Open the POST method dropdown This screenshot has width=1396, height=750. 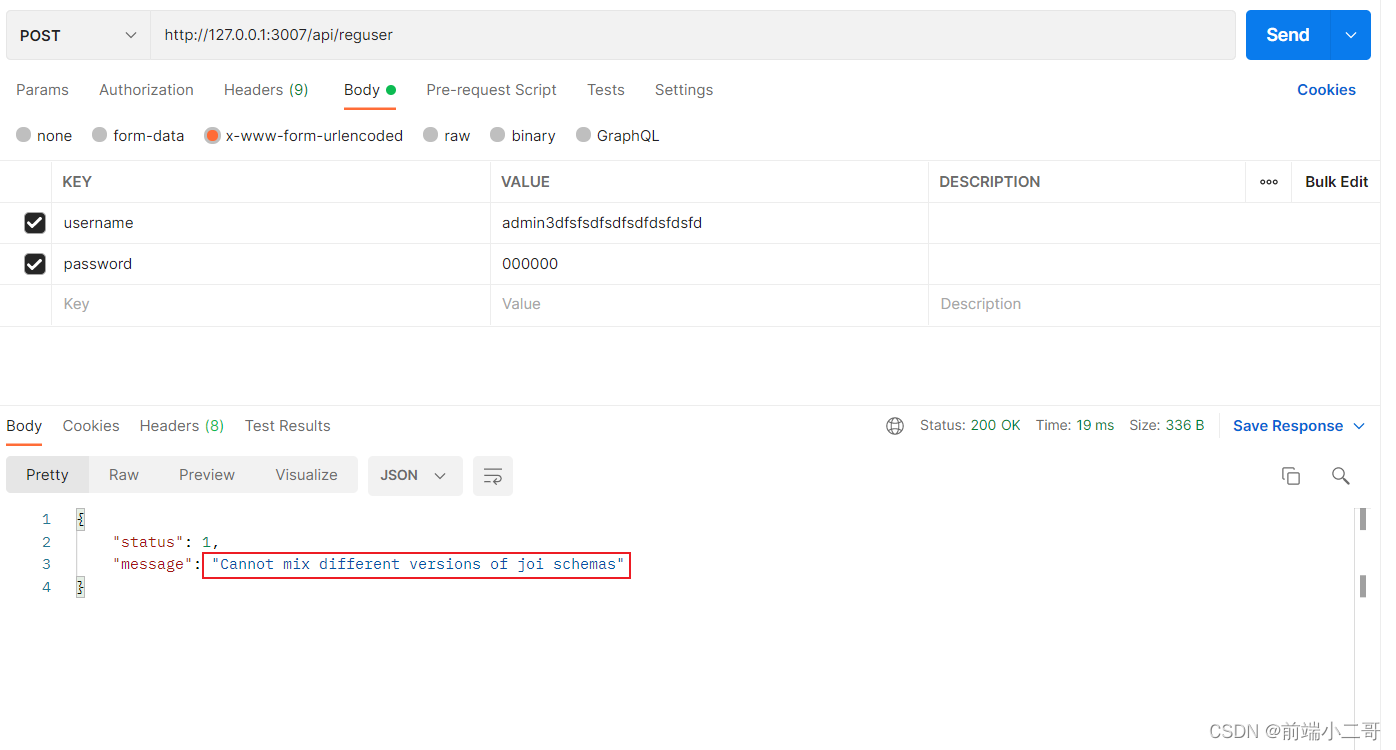tap(77, 34)
